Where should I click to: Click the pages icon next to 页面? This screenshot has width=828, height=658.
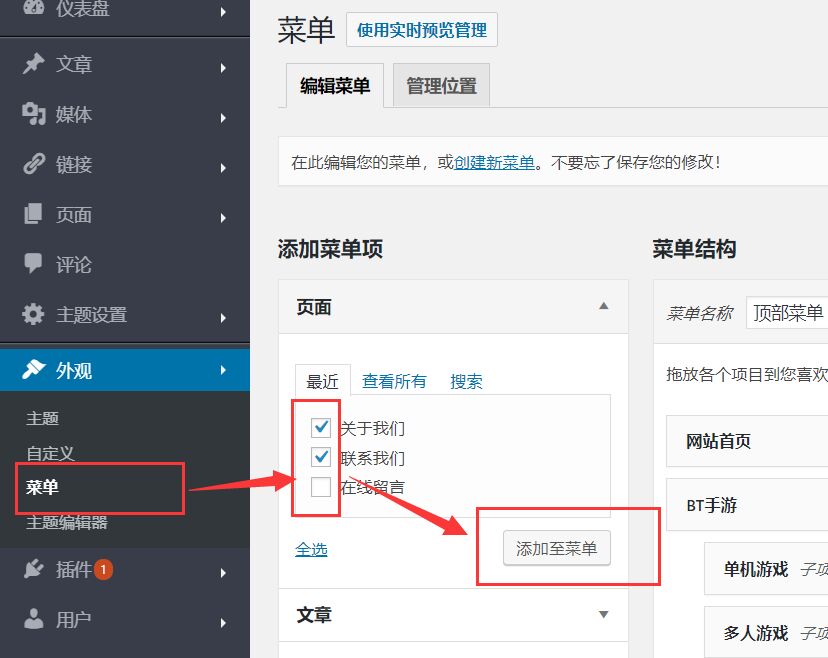(33, 214)
